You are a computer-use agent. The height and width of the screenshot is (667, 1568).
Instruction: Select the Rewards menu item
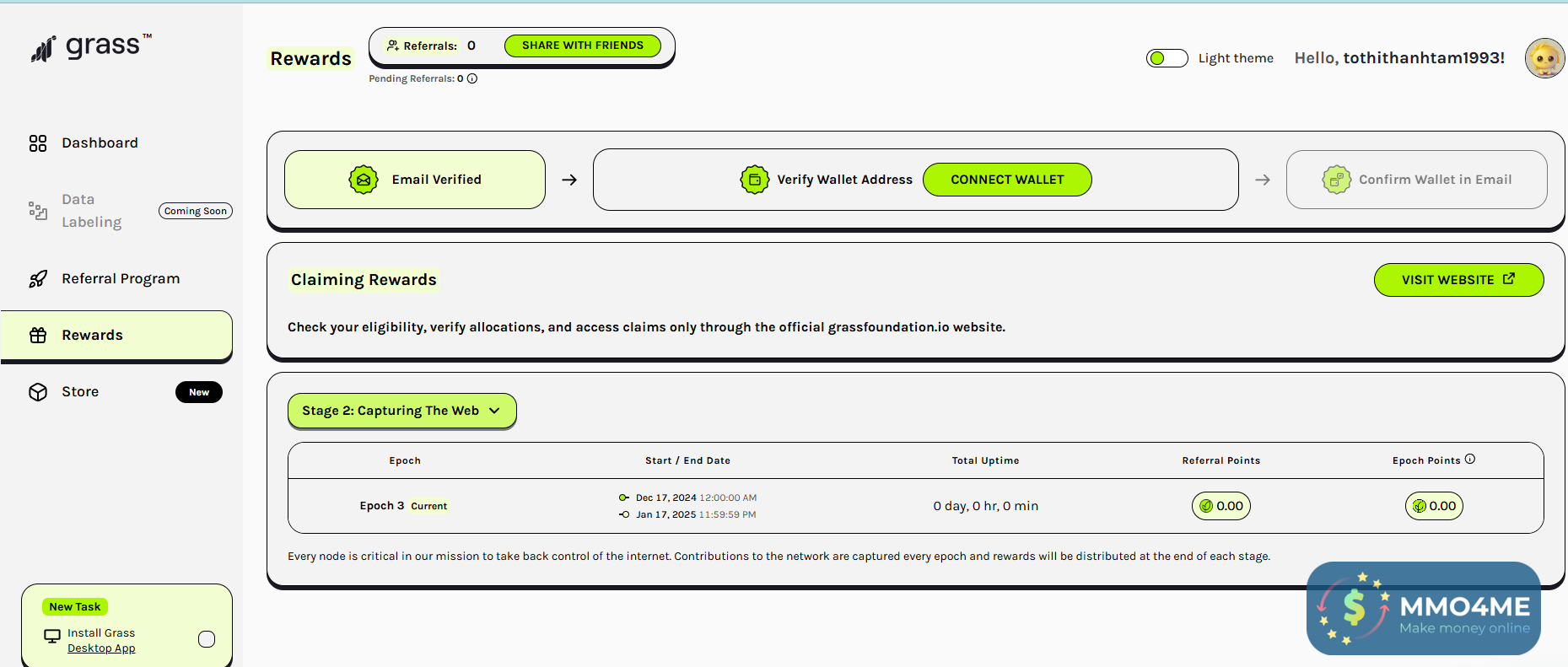pyautogui.click(x=116, y=336)
